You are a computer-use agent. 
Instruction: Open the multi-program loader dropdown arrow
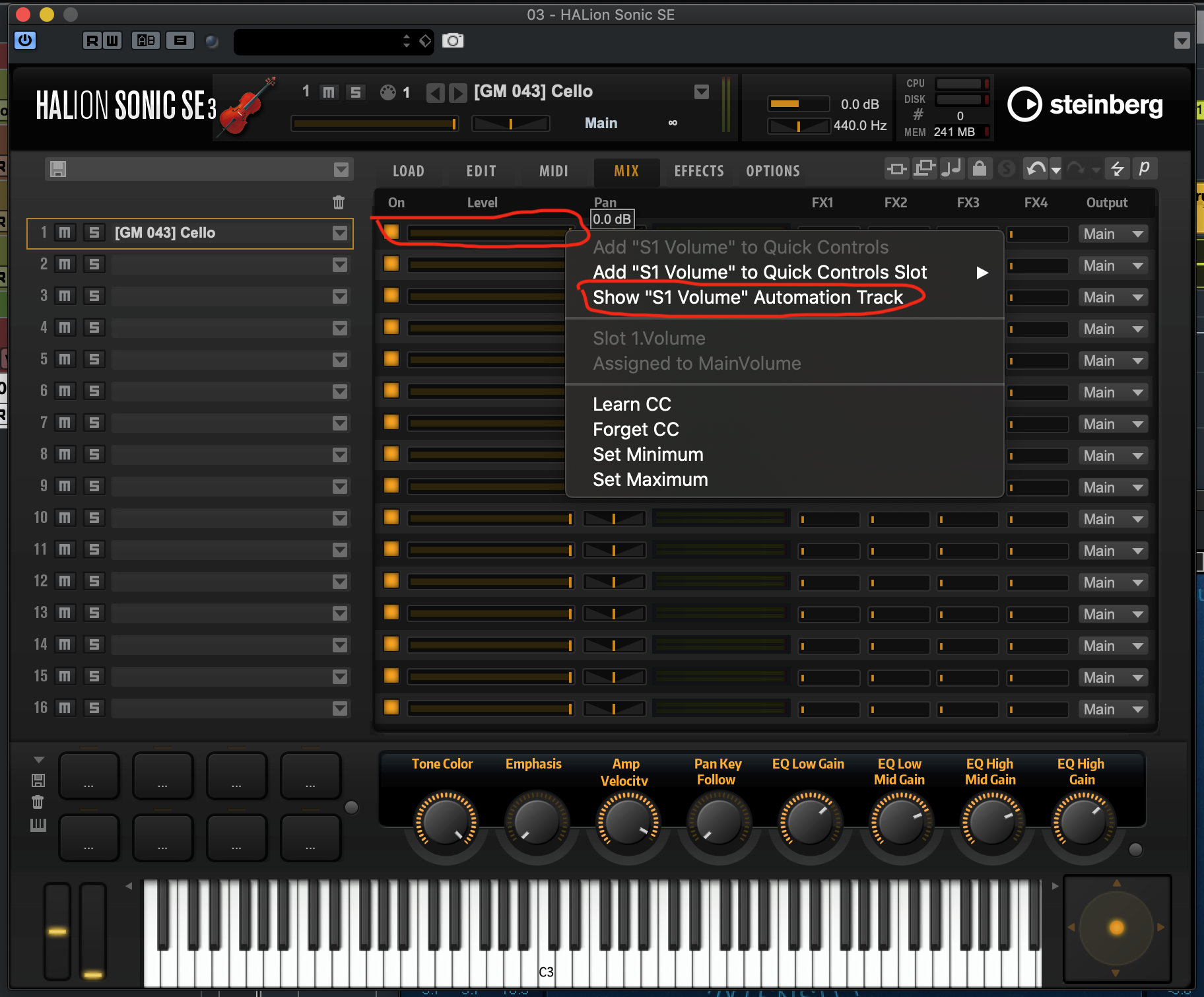tap(341, 170)
